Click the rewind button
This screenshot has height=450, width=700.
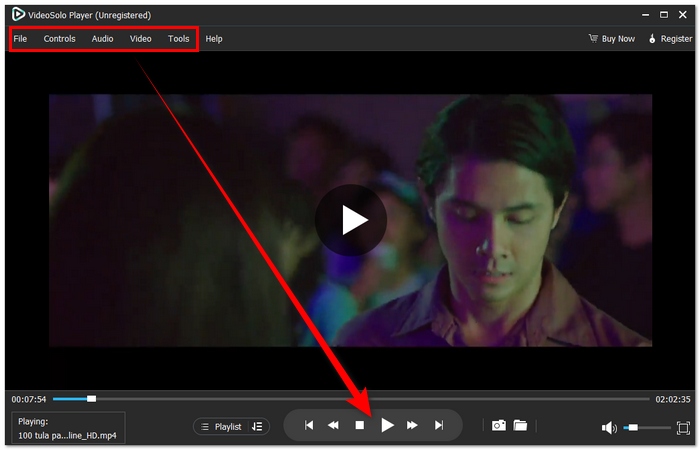[333, 425]
